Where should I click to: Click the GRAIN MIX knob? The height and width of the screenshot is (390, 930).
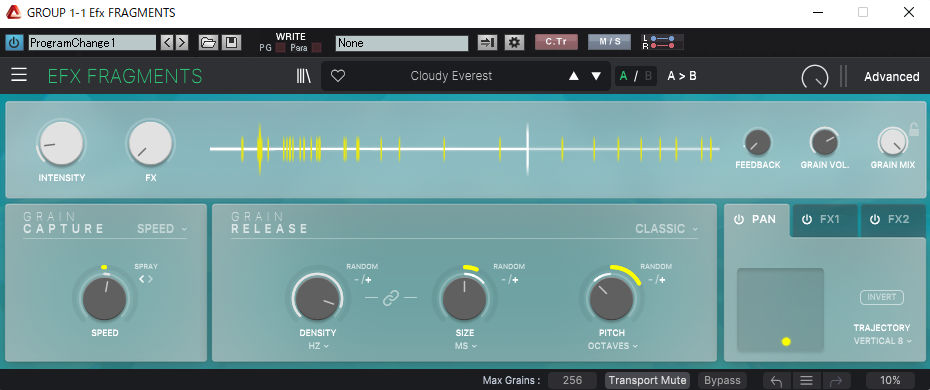892,142
